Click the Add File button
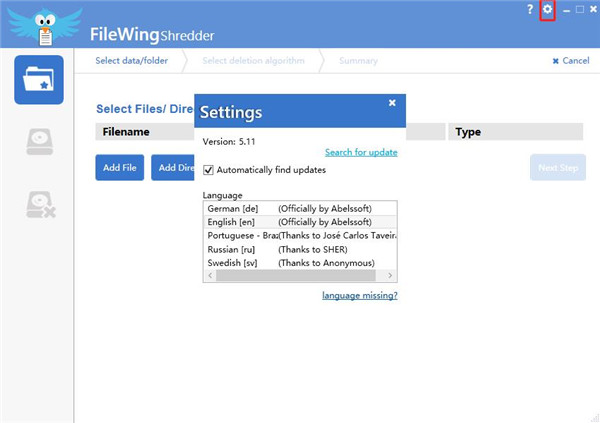 (120, 167)
